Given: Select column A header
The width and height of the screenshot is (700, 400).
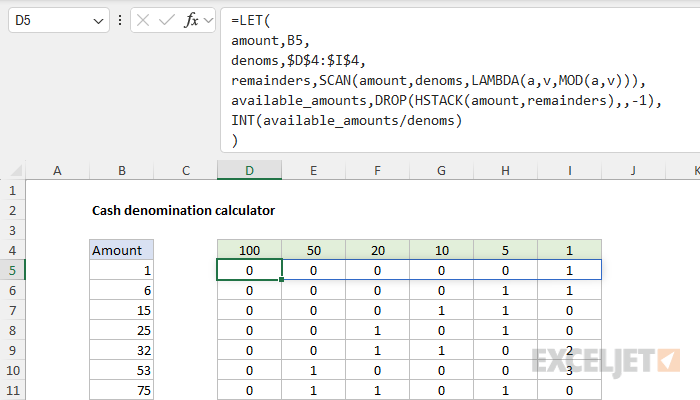Looking at the screenshot, I should [57, 171].
